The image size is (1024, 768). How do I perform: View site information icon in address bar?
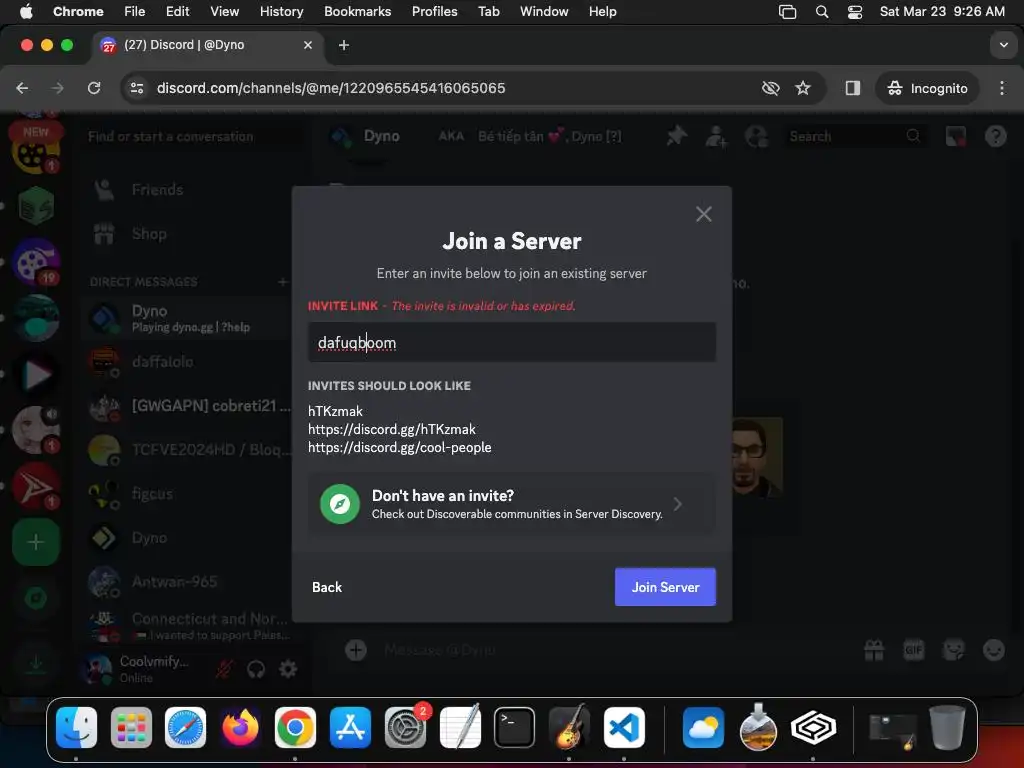(x=136, y=88)
